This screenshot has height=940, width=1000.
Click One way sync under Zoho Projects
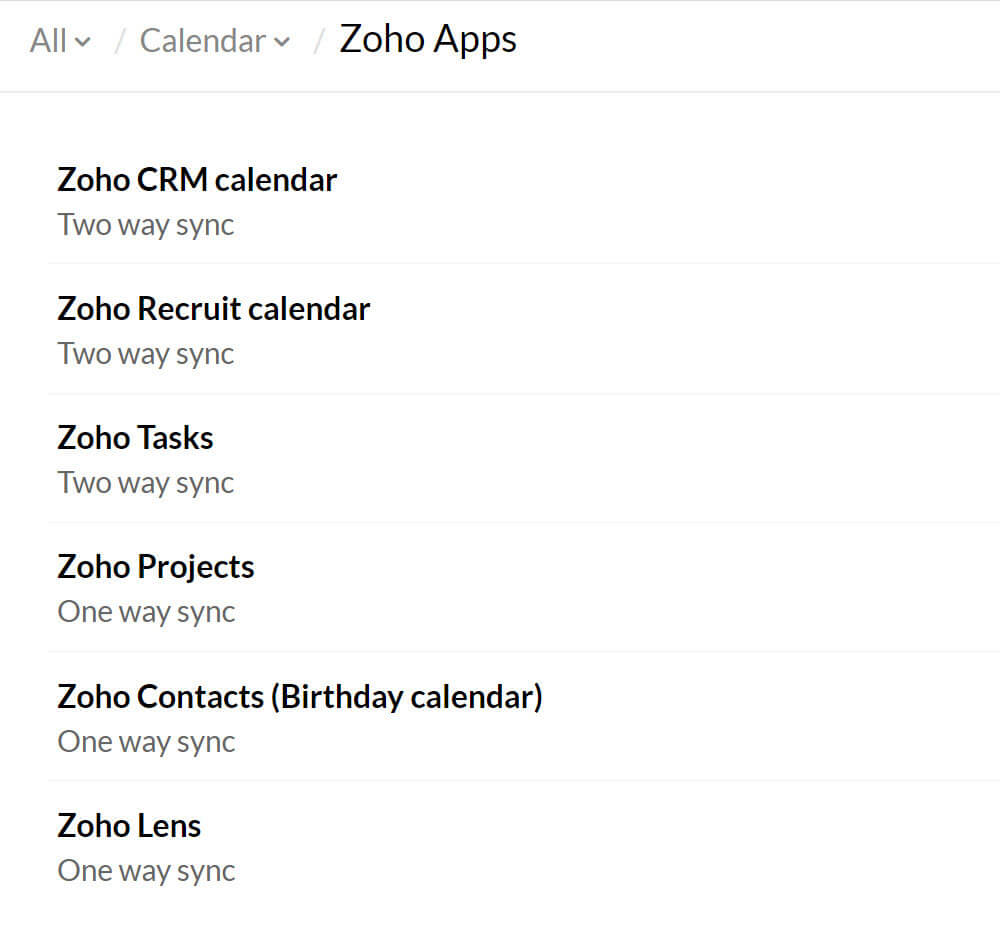[x=146, y=612]
